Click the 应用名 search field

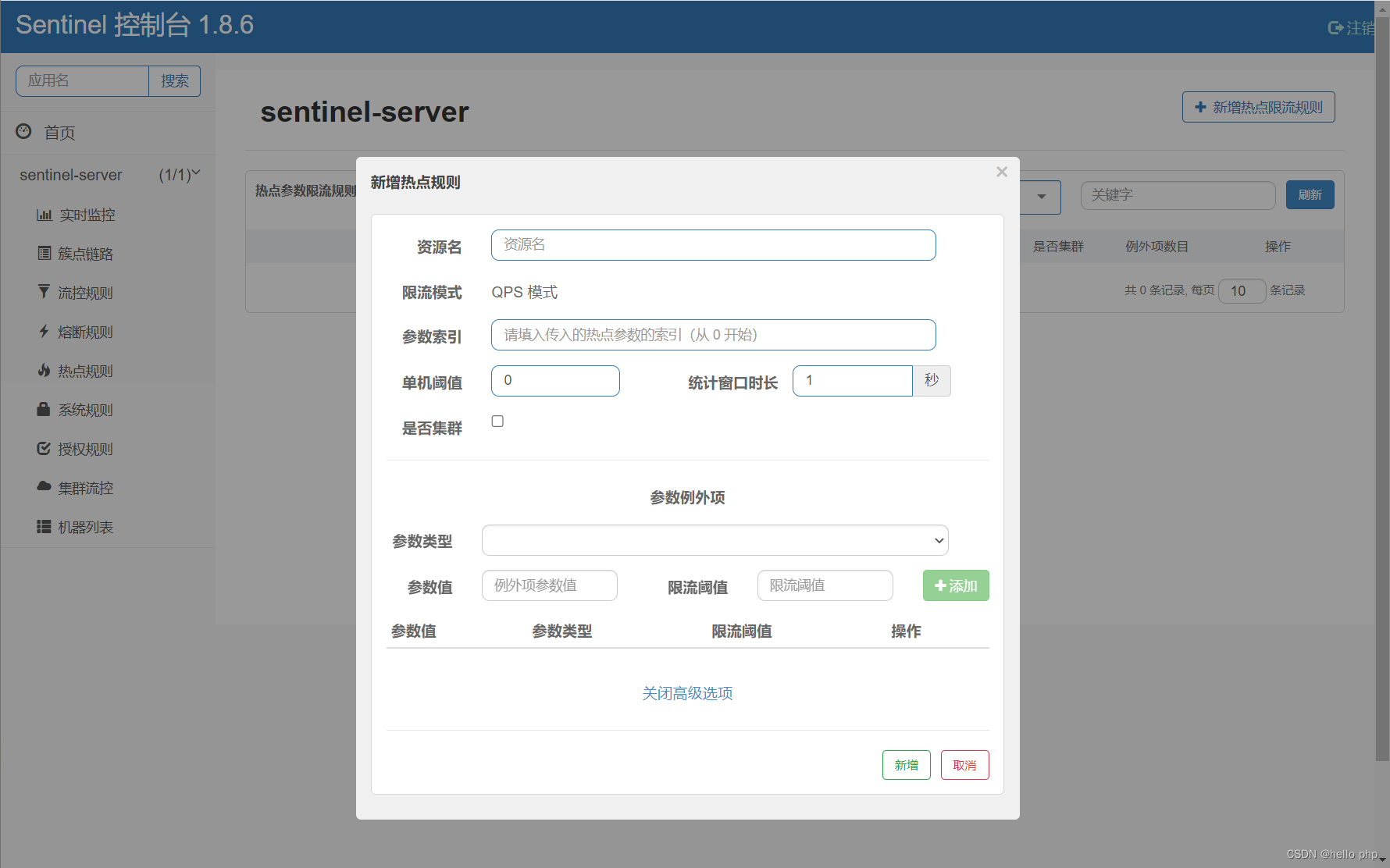click(82, 81)
